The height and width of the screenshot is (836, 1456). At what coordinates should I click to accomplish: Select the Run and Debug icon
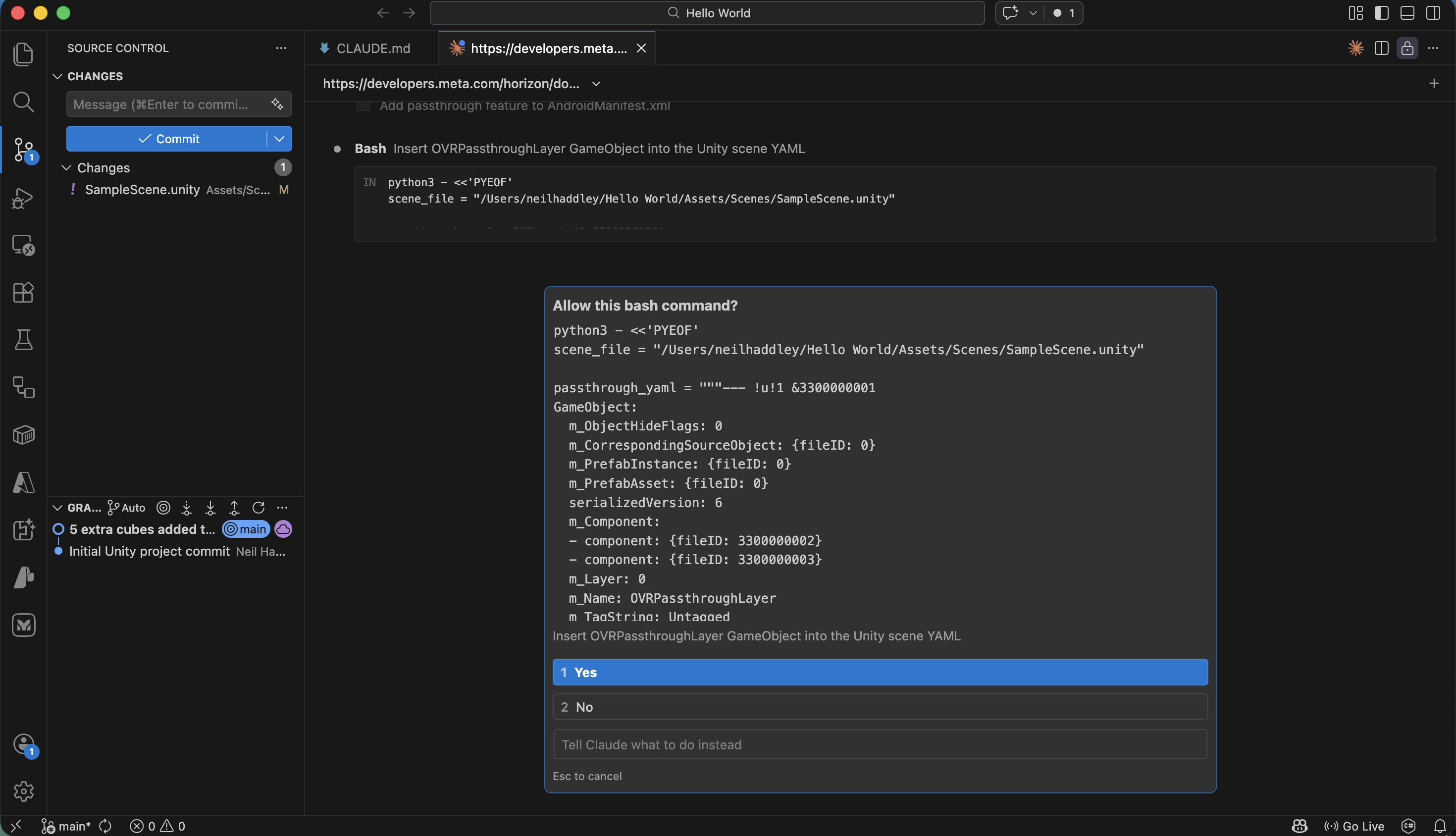click(24, 198)
